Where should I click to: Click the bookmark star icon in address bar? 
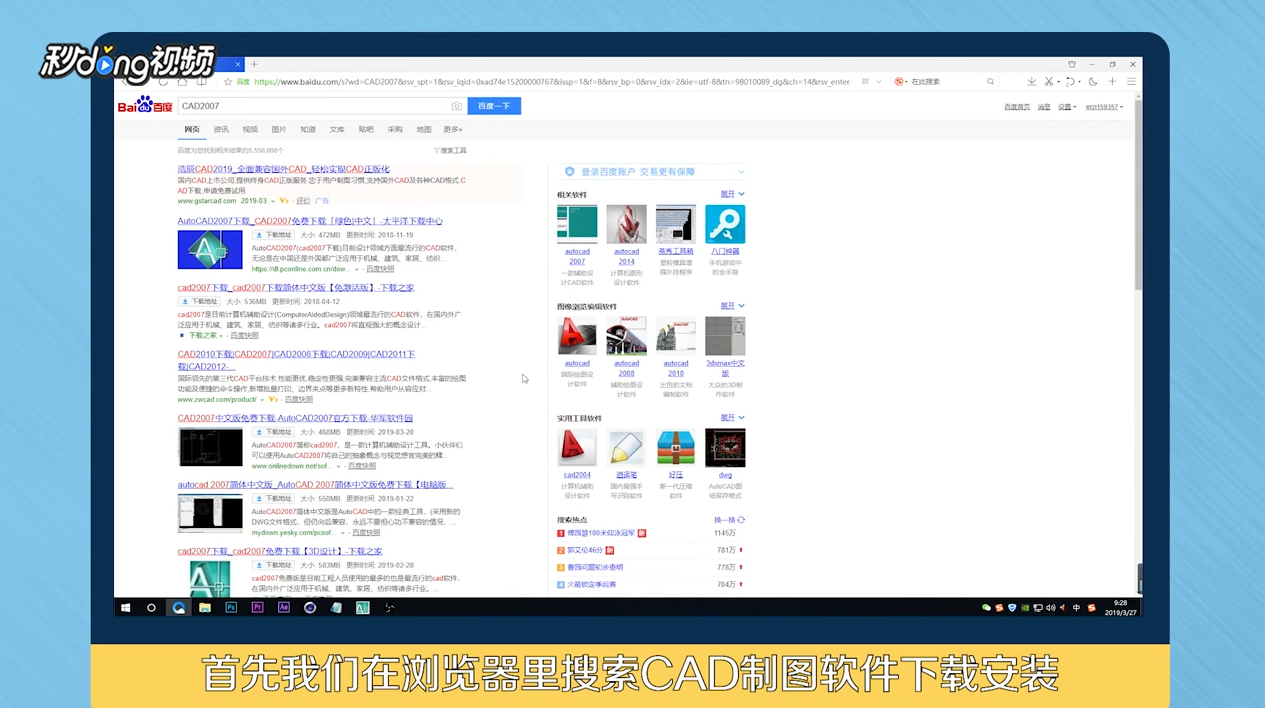click(x=228, y=82)
